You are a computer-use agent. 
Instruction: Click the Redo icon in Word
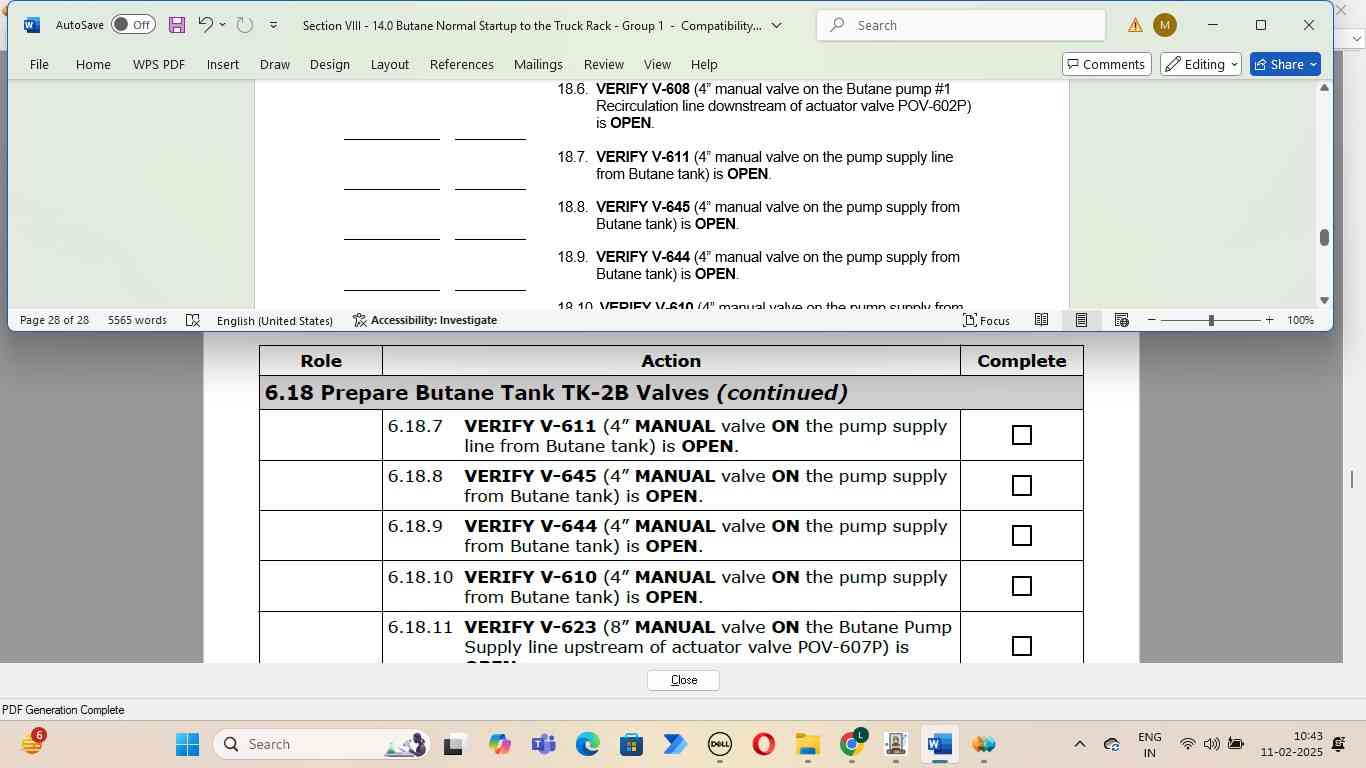point(245,25)
